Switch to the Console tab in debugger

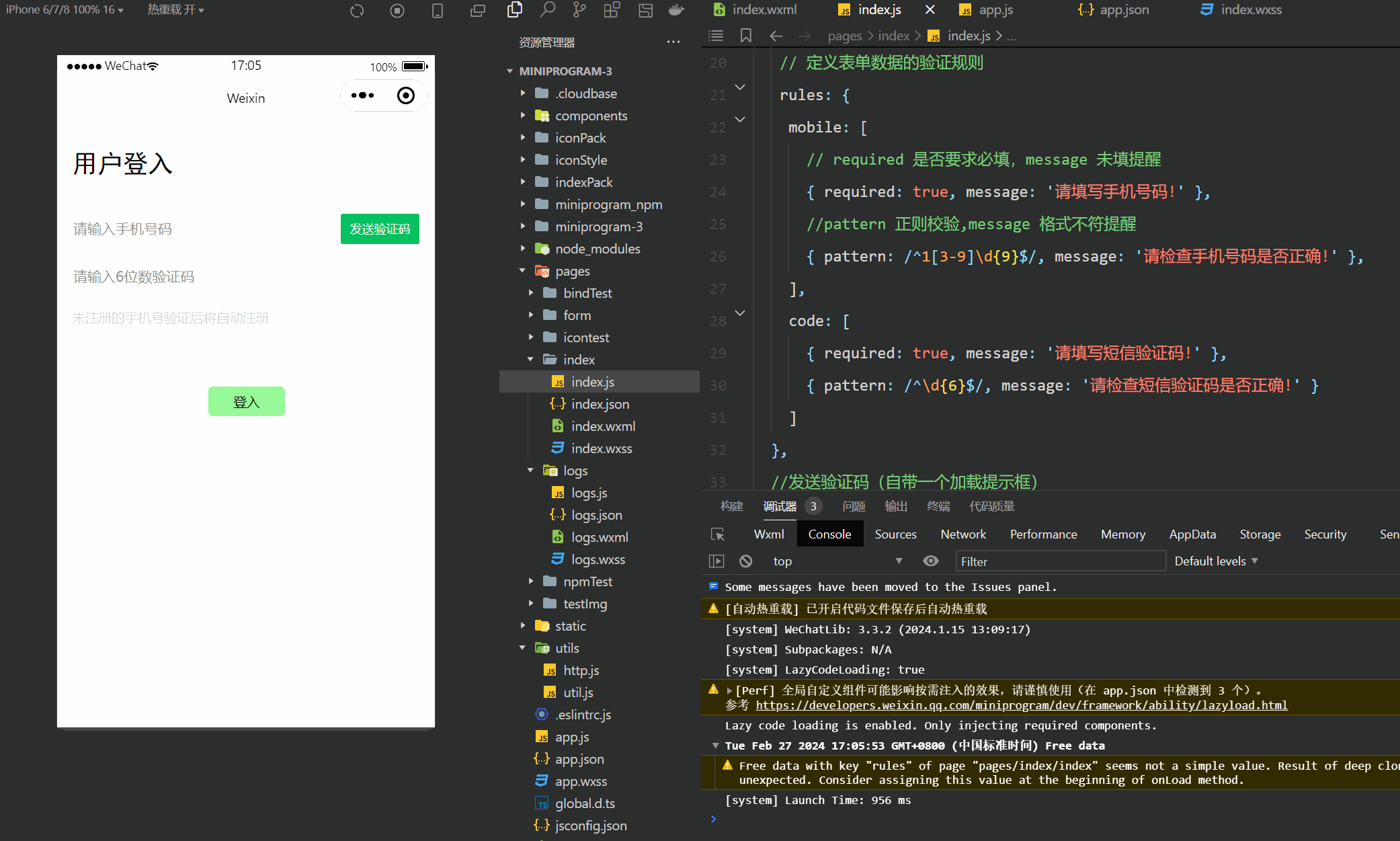click(x=829, y=534)
